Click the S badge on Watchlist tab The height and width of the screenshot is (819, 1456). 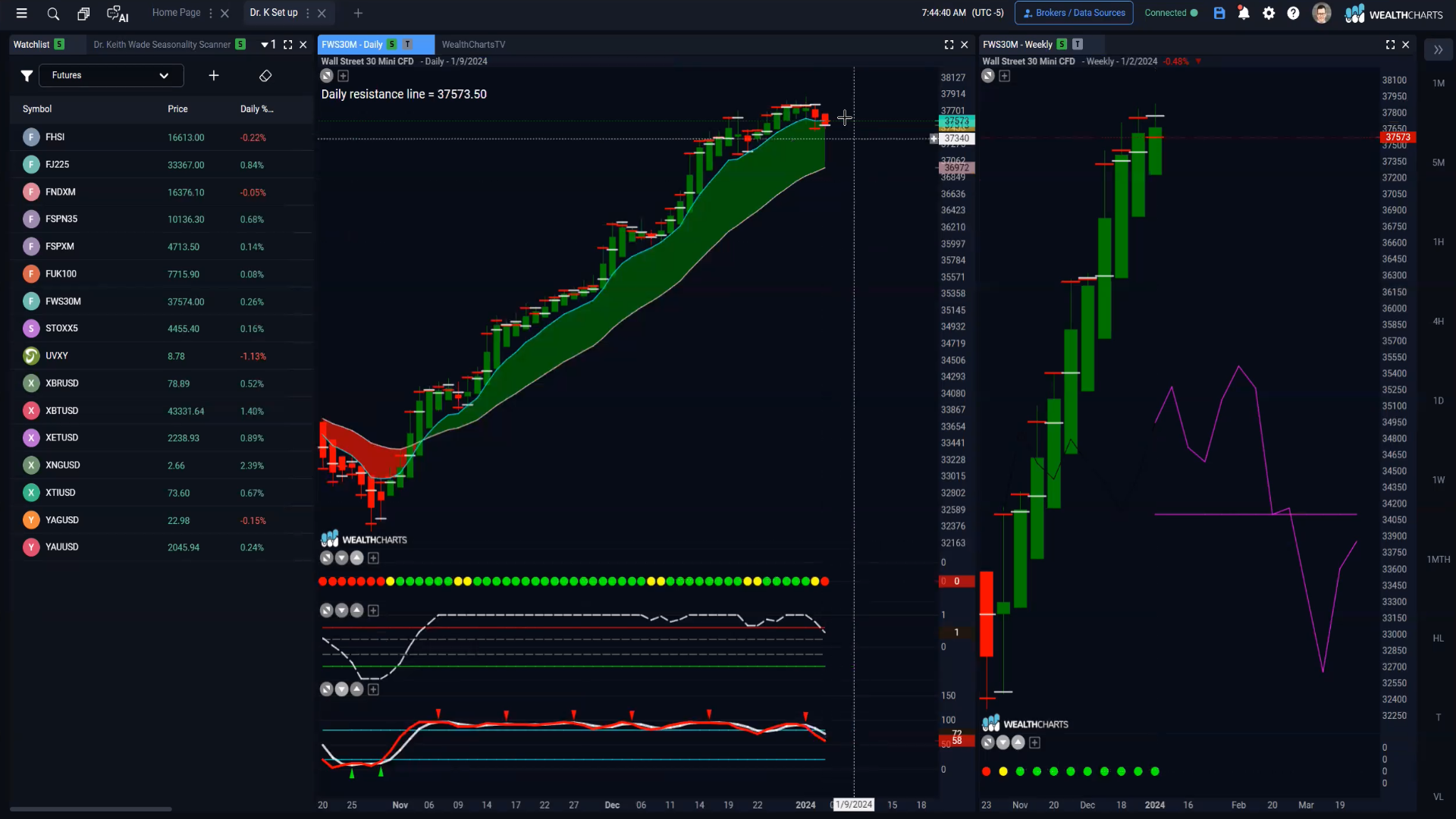coord(59,45)
